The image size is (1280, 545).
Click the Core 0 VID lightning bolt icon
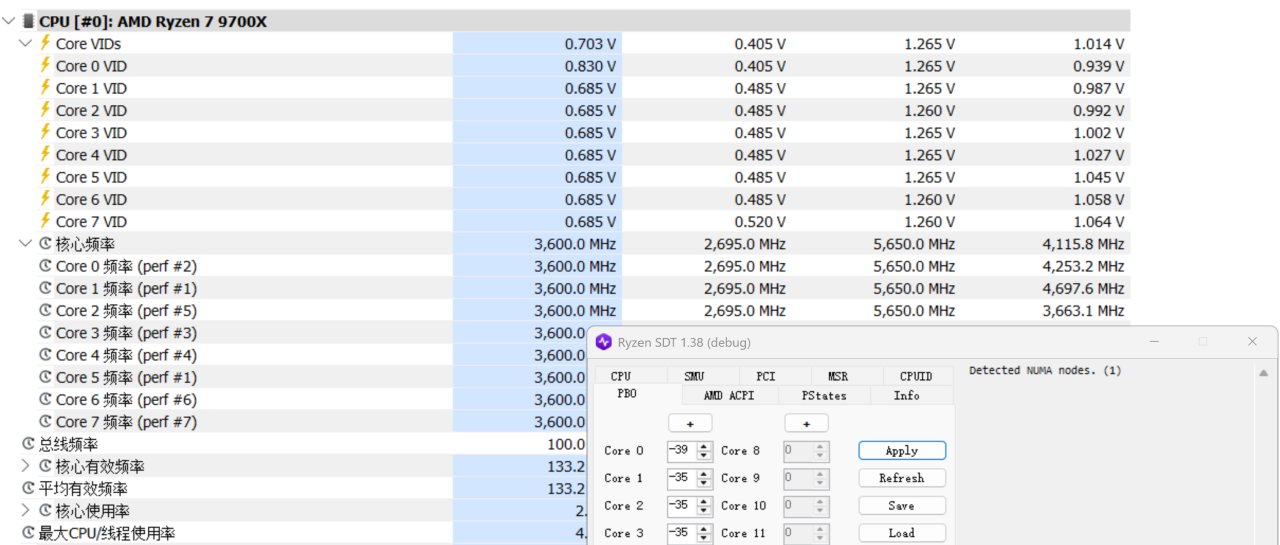(45, 66)
